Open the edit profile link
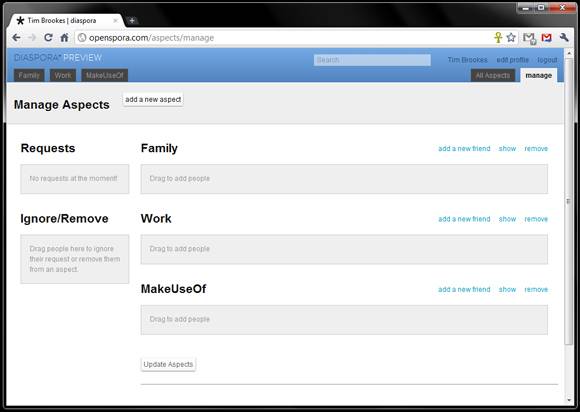 coord(512,60)
